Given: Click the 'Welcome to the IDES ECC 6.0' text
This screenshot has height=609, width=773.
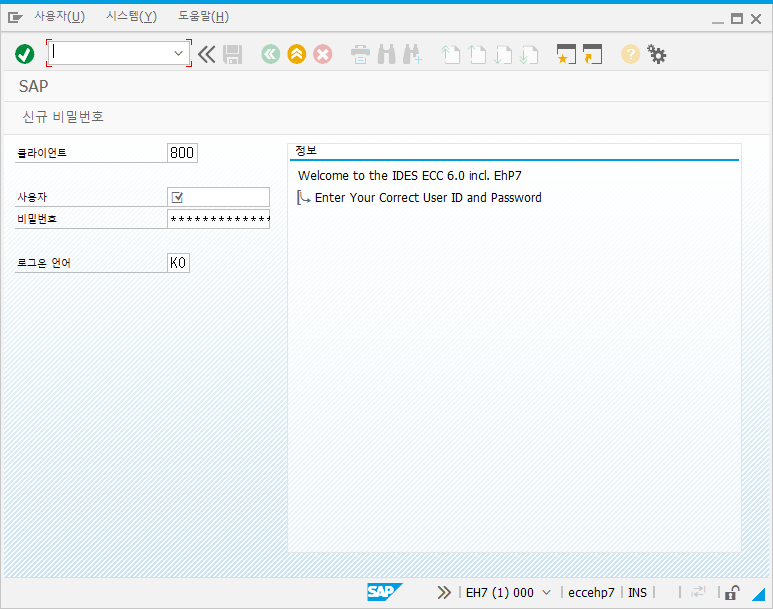Looking at the screenshot, I should point(410,176).
